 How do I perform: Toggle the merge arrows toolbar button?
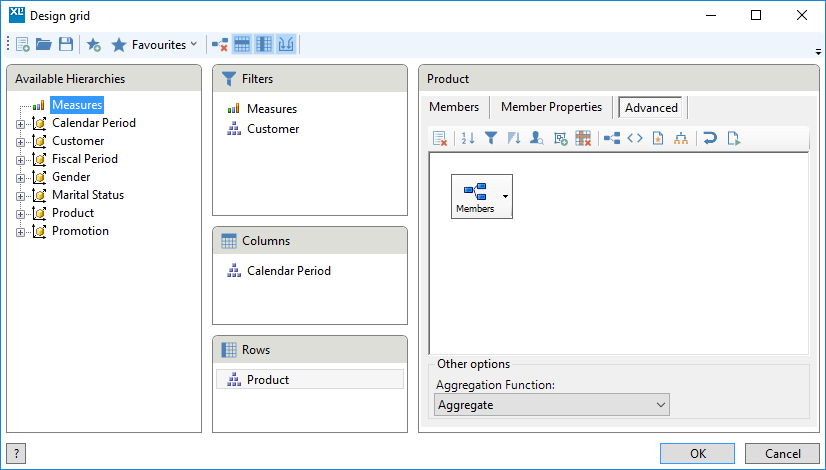point(286,45)
